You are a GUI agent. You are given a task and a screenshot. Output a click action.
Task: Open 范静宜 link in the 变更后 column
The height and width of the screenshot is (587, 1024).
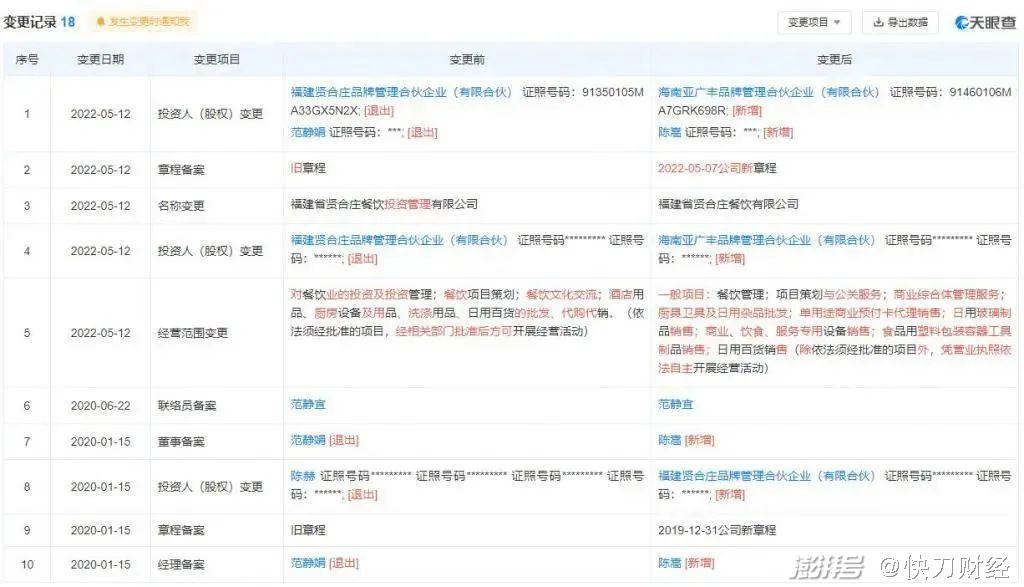pos(675,404)
